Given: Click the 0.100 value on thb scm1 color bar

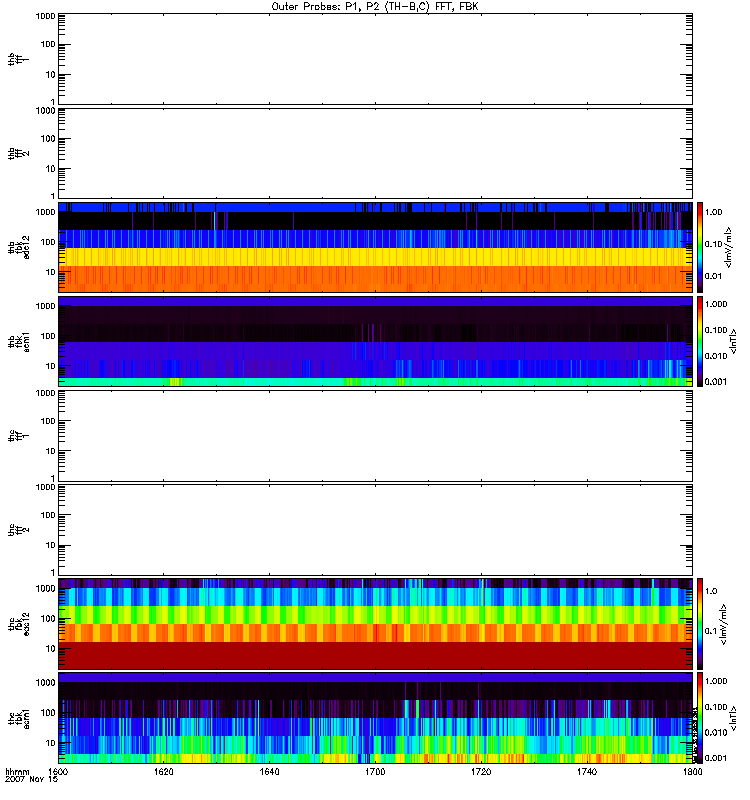Looking at the screenshot, I should point(716,330).
